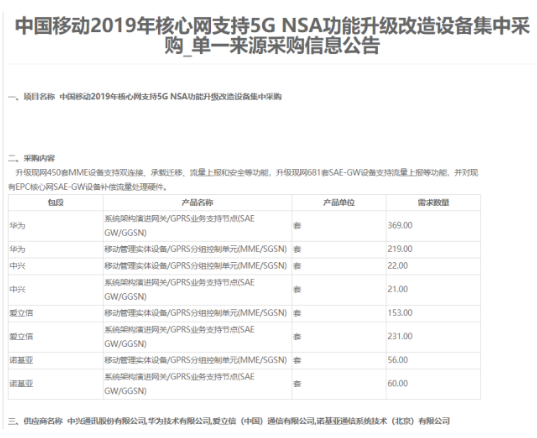
Task: Click the 产品名称 column header
Action: point(197,203)
